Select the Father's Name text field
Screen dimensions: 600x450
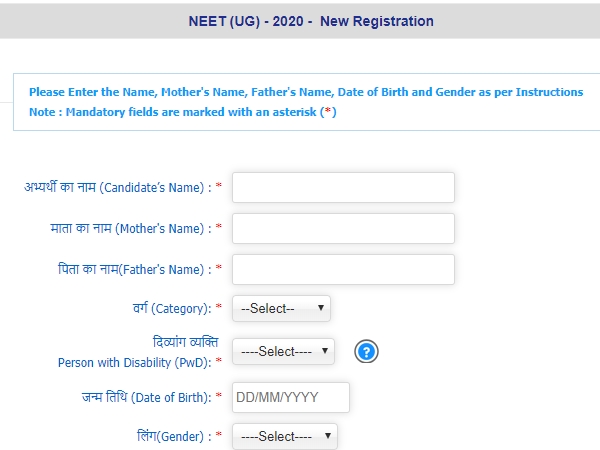pyautogui.click(x=343, y=269)
